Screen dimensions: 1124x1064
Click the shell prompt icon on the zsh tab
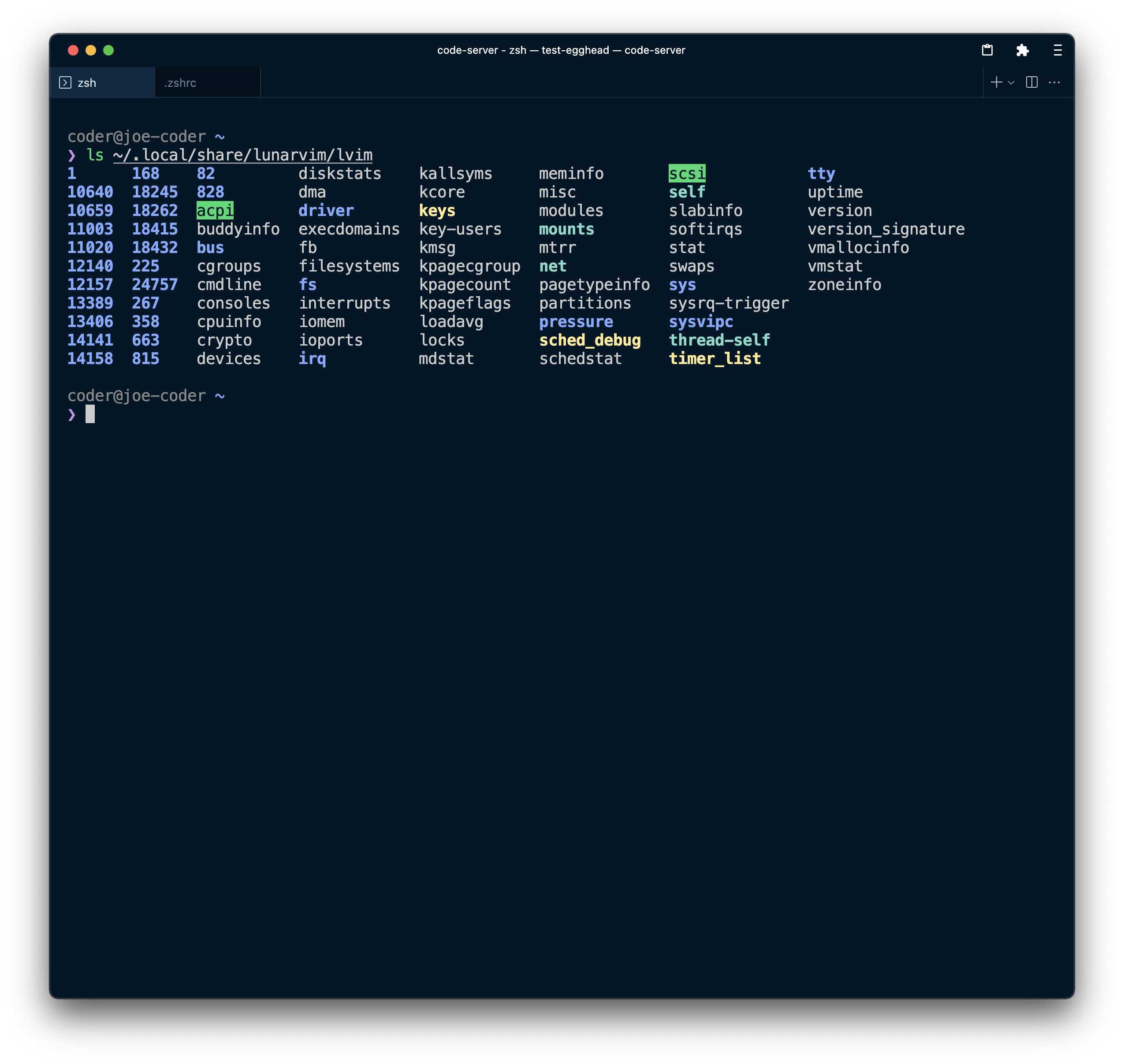66,82
